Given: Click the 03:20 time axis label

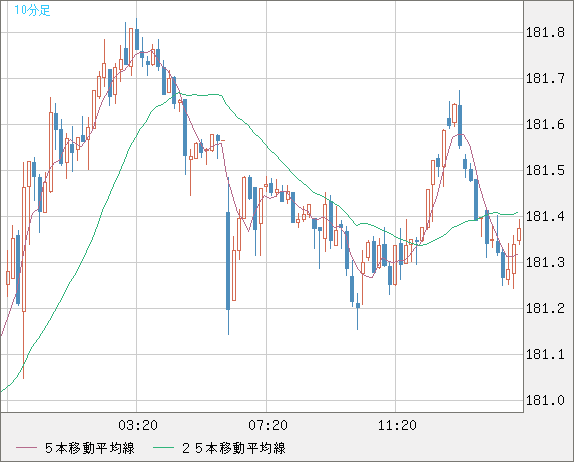Looking at the screenshot, I should point(138,425).
